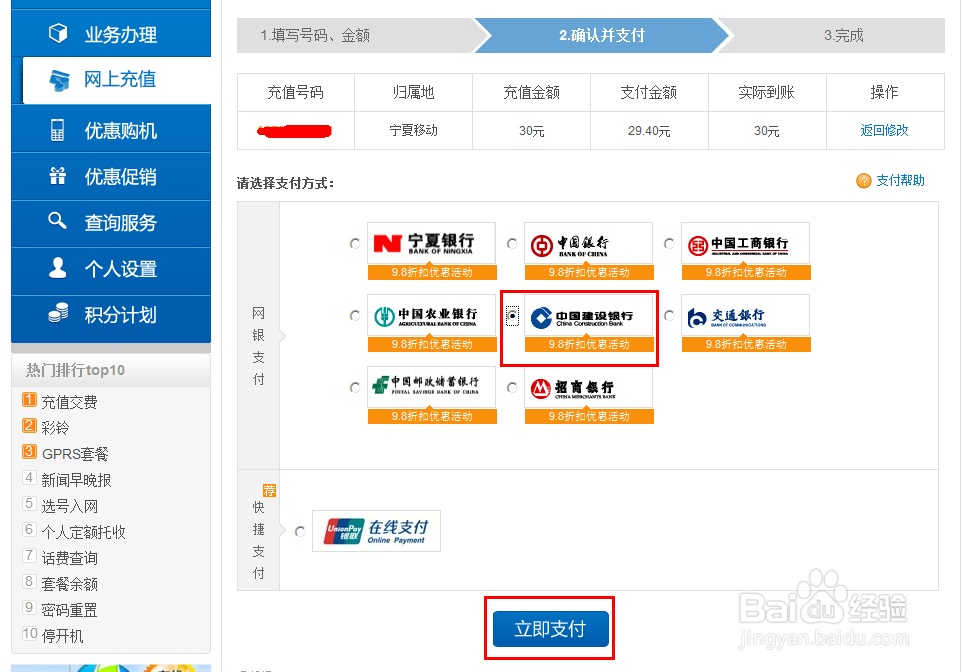This screenshot has height=672, width=963.
Task: Click the 中国邮政储蓄银行 bank logo
Action: [431, 387]
